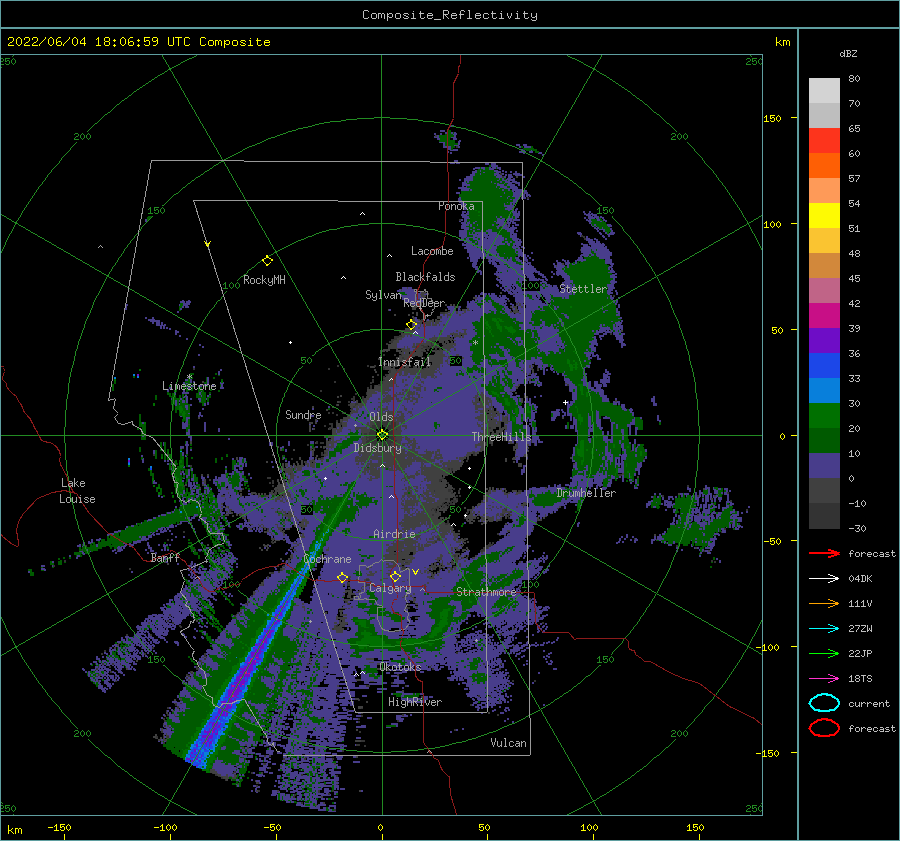Select the magenta 39–42 dBZ swatch
The height and width of the screenshot is (841, 900).
(x=824, y=316)
